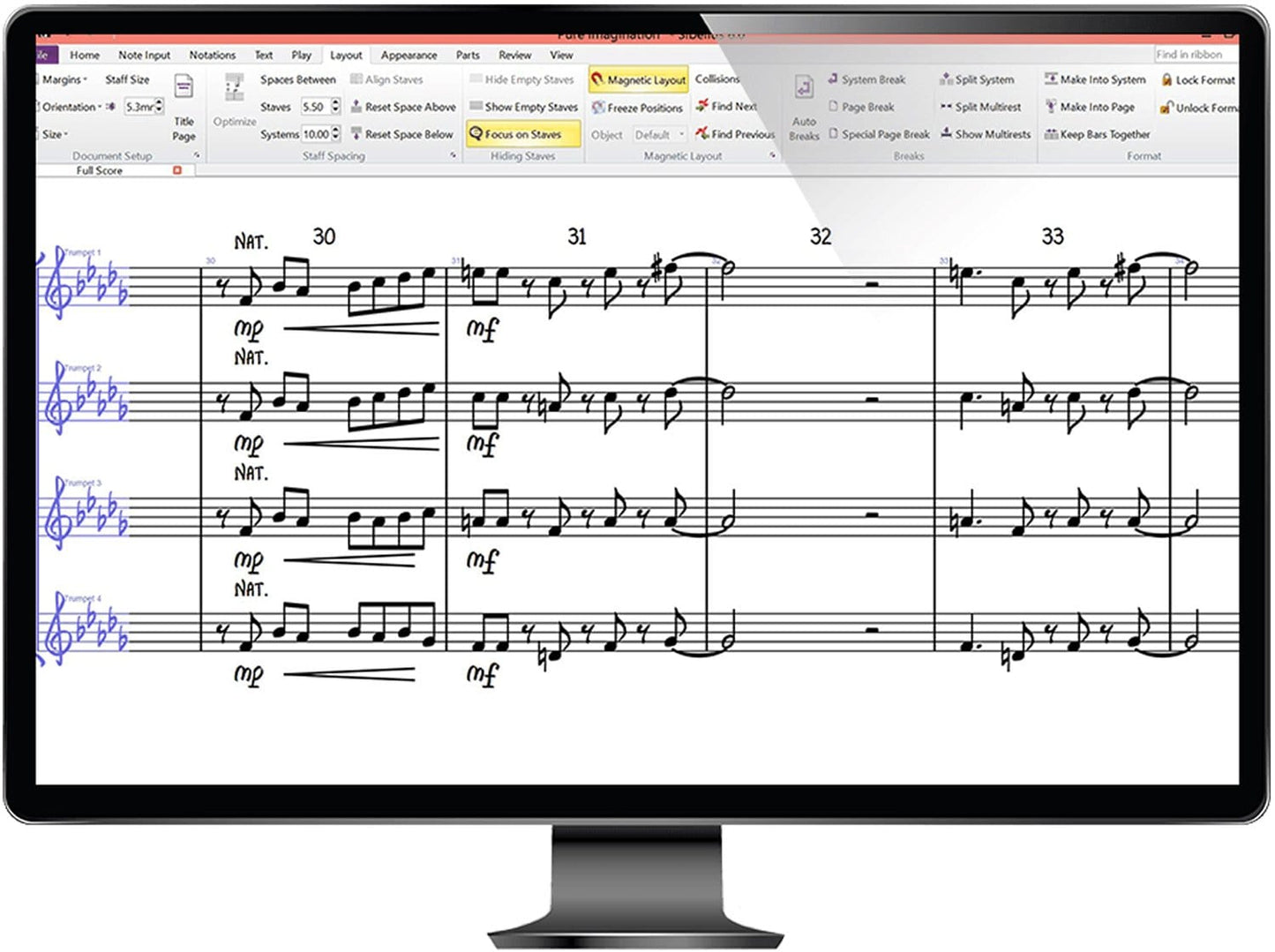1275x952 pixels.
Task: Click Reset Space Above
Action: [402, 107]
